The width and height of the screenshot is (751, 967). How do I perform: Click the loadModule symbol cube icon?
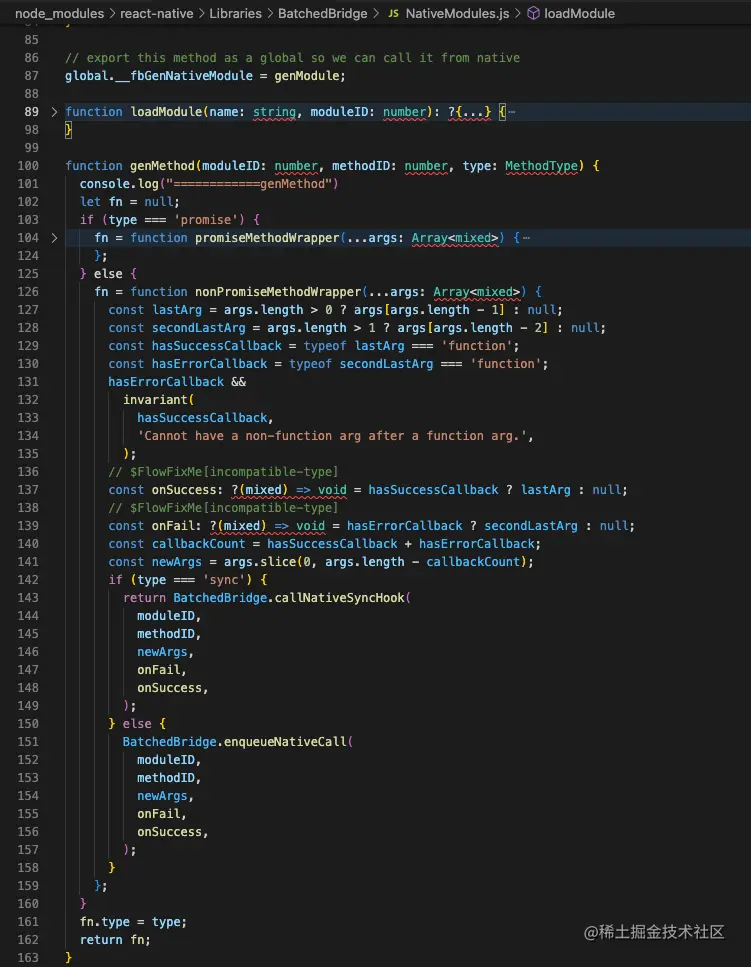coord(533,13)
